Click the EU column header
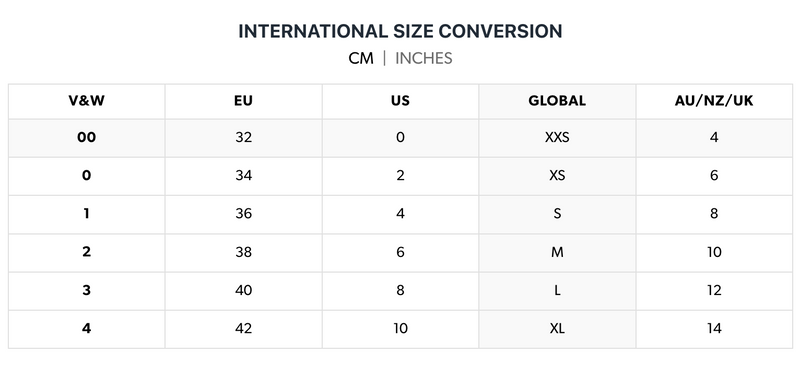The width and height of the screenshot is (800, 376). 243,101
